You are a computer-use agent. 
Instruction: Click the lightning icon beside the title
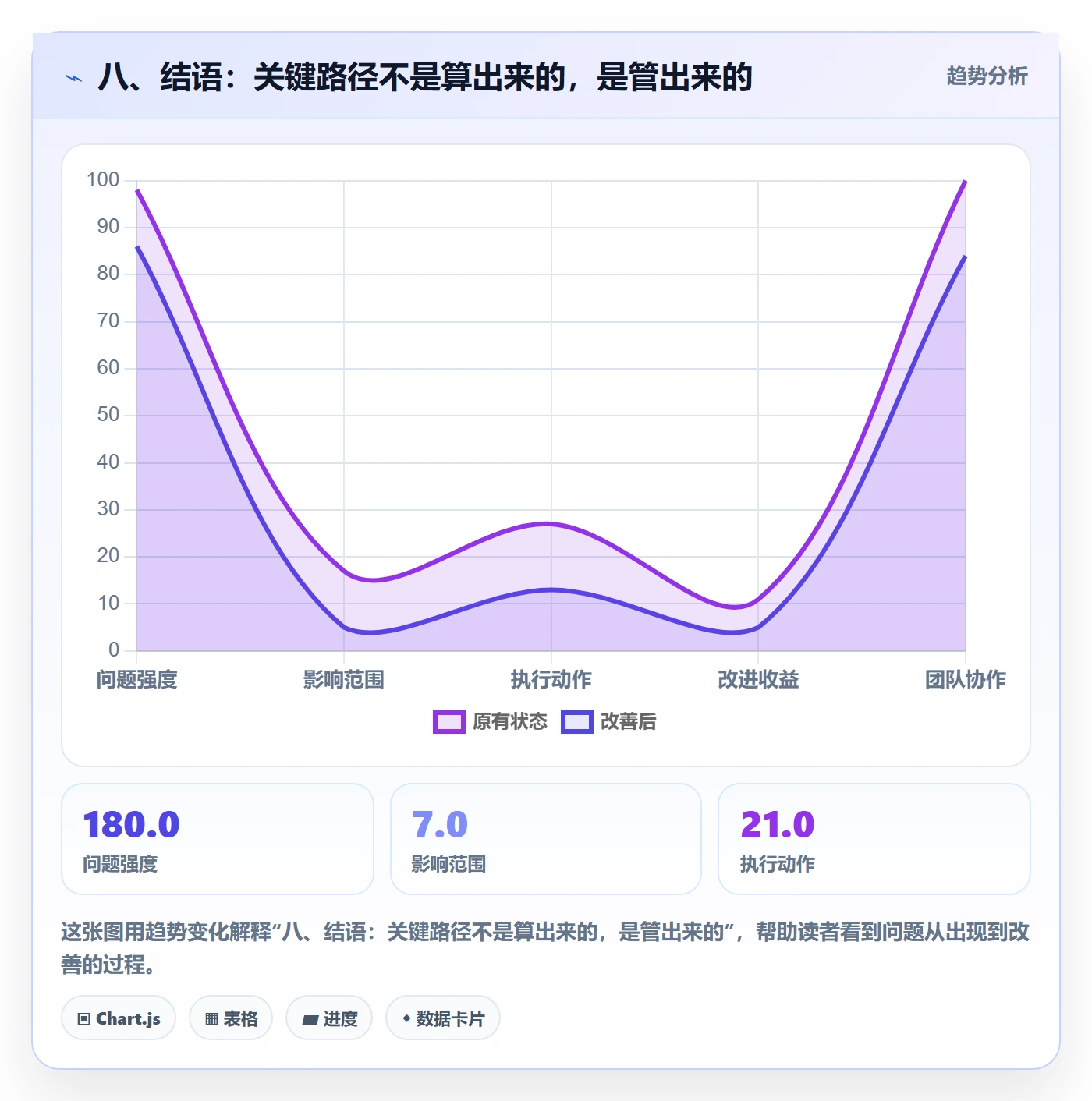pos(74,78)
